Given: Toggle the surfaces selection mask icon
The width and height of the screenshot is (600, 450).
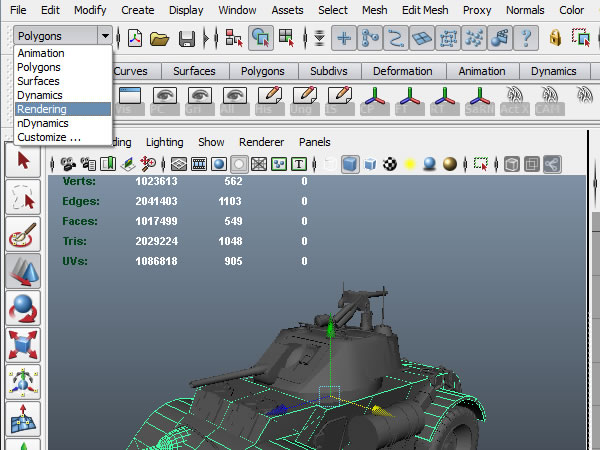Looking at the screenshot, I should pos(422,38).
